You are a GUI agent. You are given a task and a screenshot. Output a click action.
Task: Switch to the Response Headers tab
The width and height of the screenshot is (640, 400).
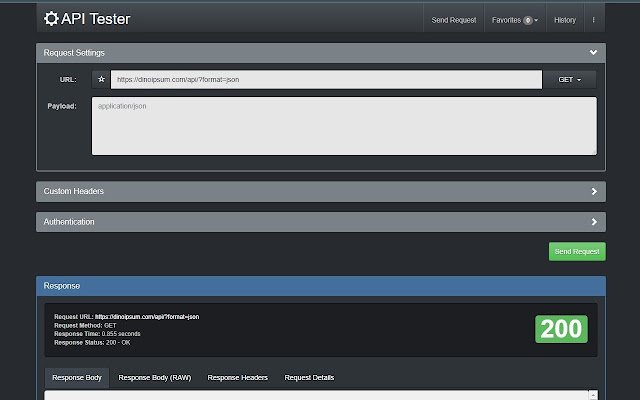click(238, 378)
